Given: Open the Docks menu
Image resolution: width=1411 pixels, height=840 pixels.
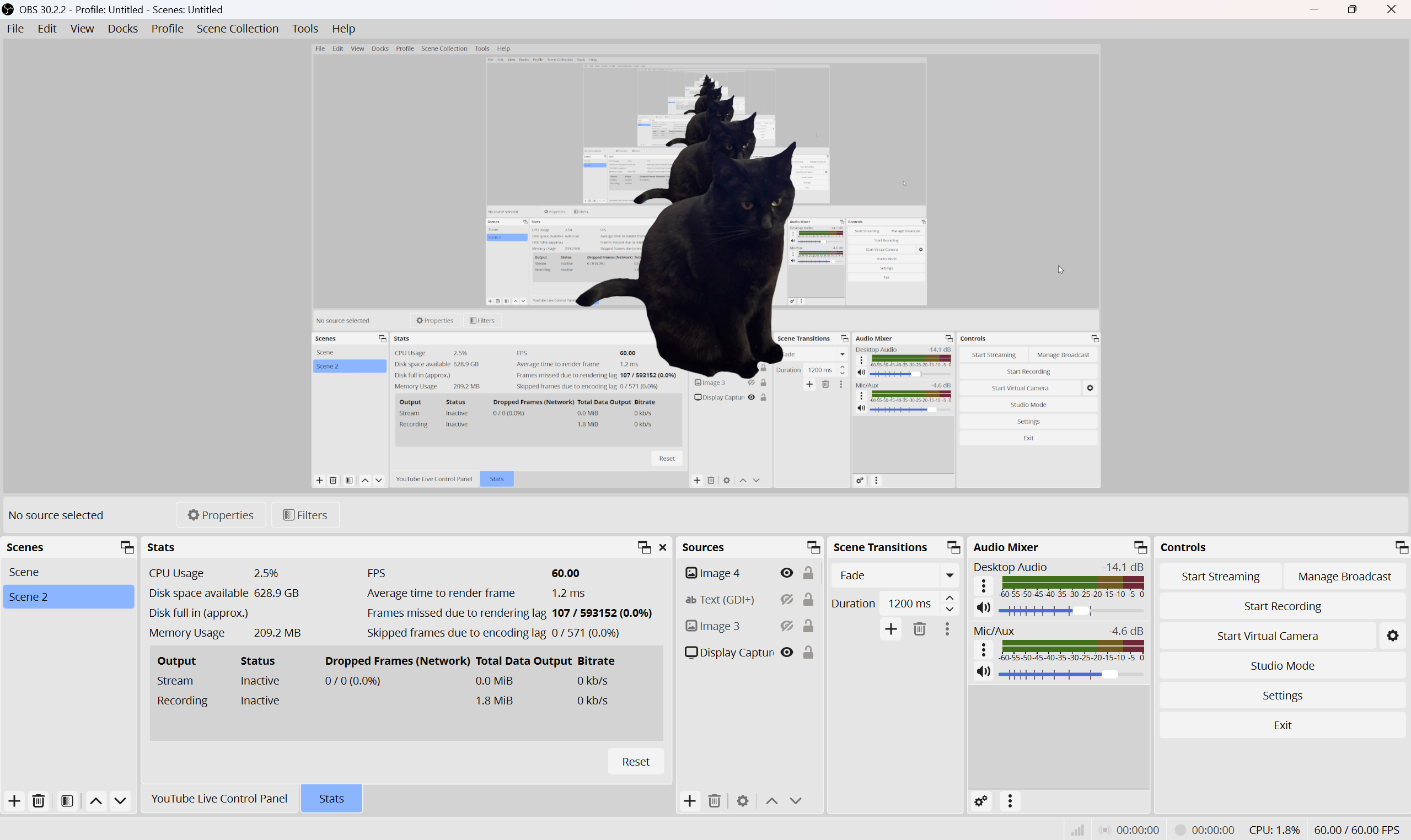Looking at the screenshot, I should [123, 28].
